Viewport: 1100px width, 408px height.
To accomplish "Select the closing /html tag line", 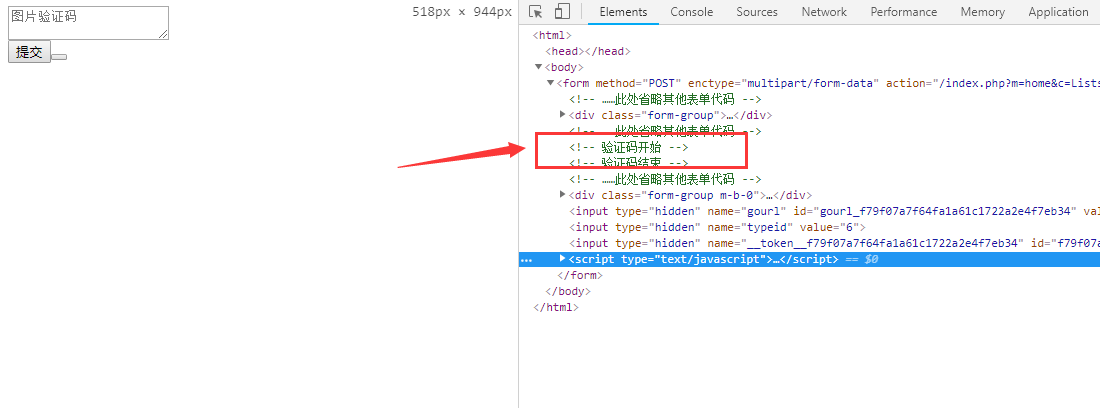I will 556,307.
